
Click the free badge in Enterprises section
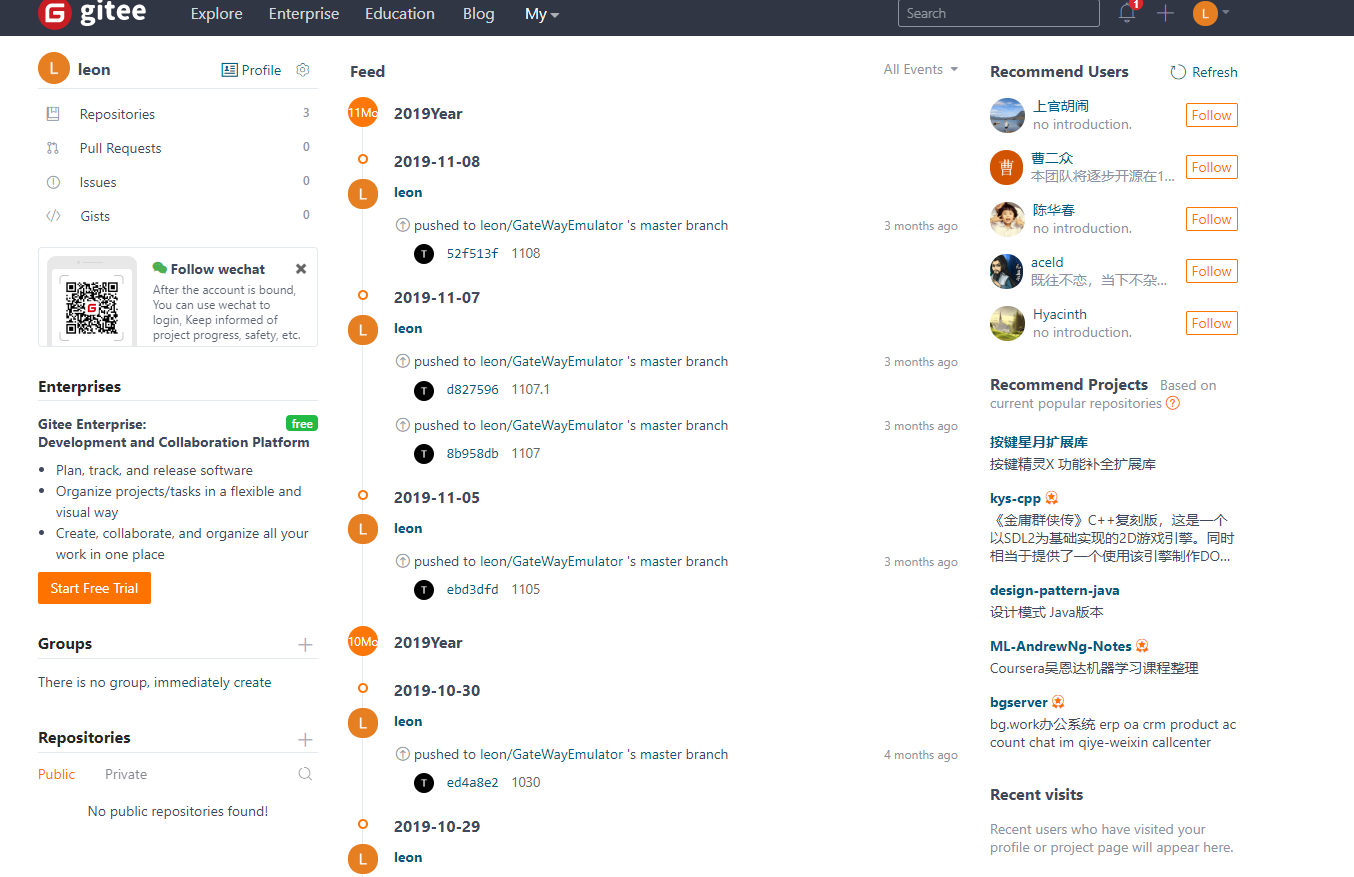302,424
